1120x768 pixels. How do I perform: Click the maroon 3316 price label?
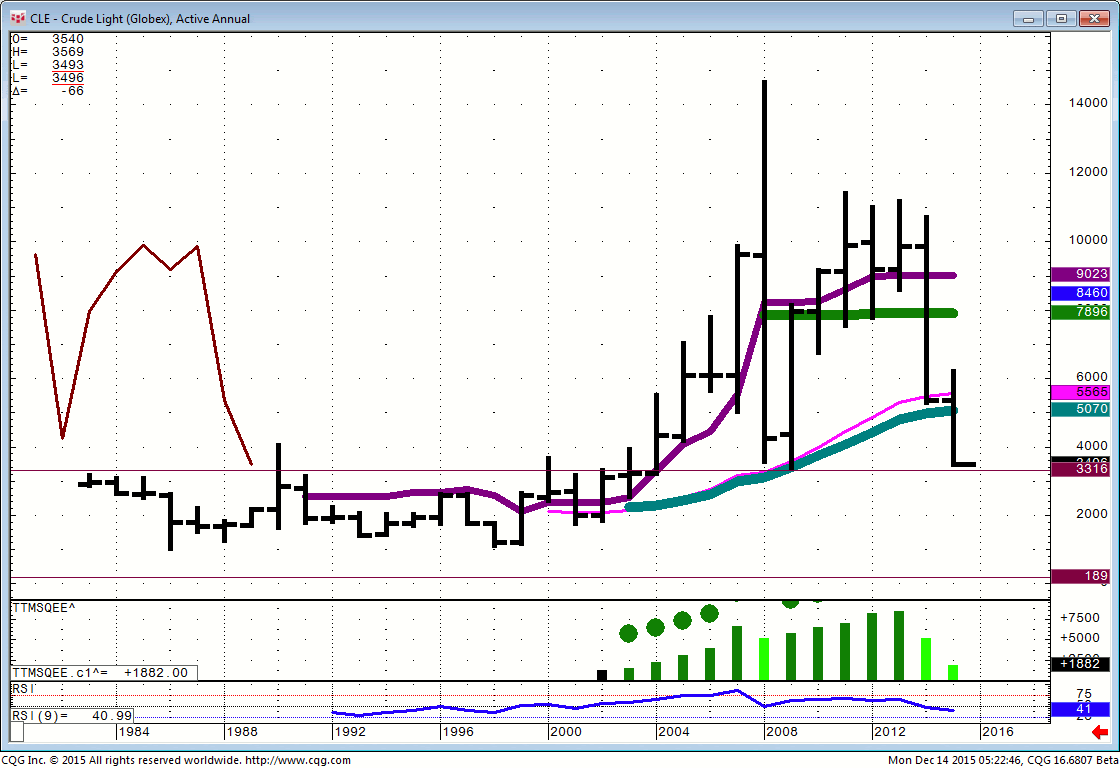tap(1080, 469)
